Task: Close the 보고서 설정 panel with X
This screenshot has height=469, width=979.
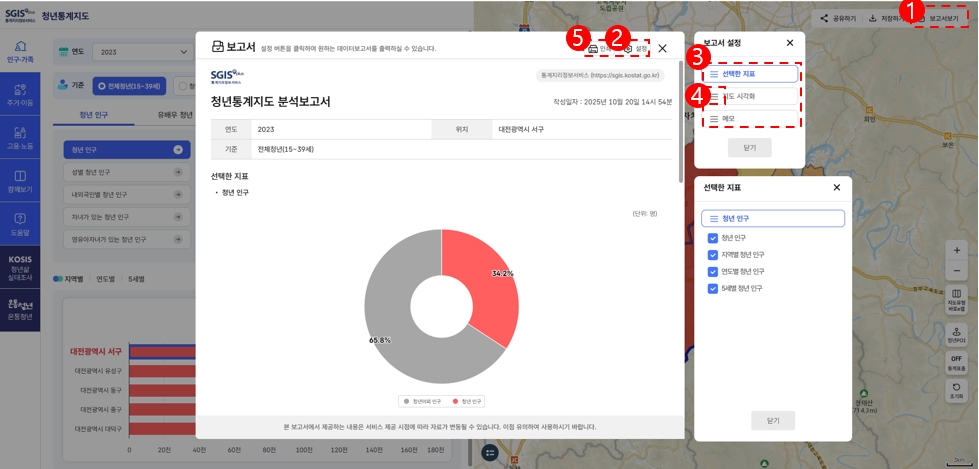Action: coord(790,43)
